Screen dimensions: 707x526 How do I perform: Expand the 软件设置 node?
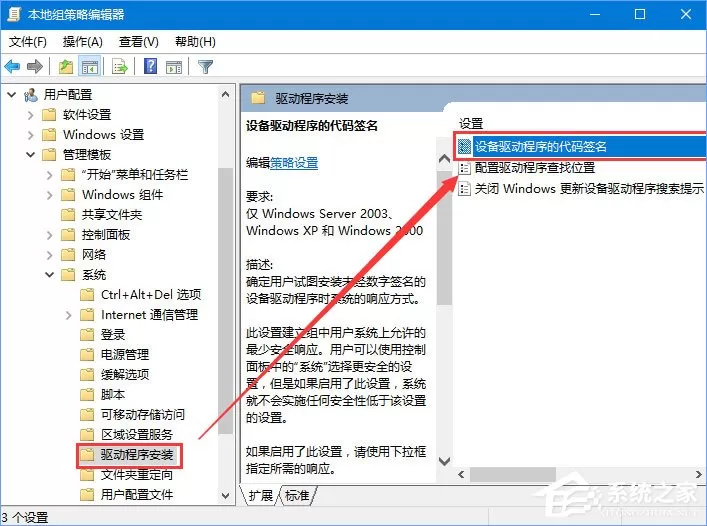[30, 115]
